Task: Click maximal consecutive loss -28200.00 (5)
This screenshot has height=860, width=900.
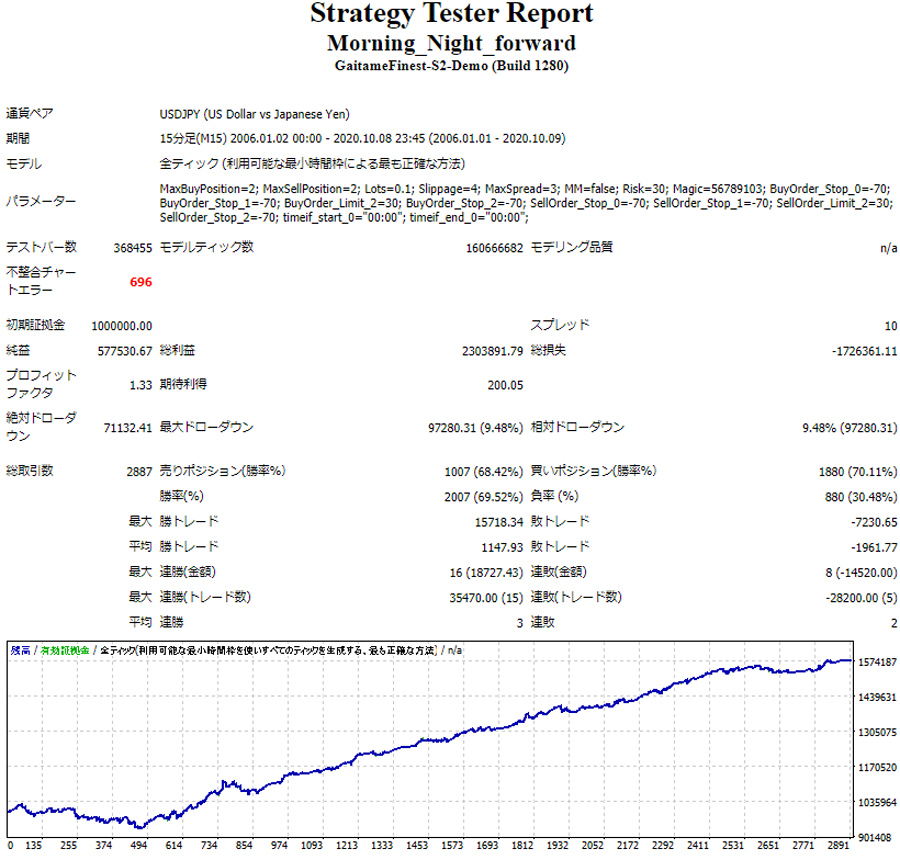Action: click(x=861, y=598)
